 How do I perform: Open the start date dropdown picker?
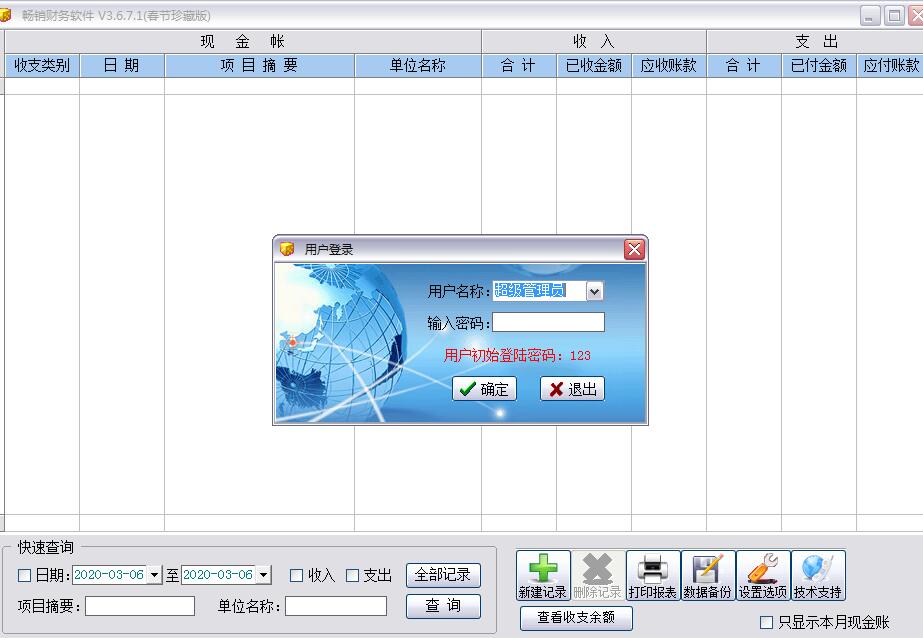point(154,575)
